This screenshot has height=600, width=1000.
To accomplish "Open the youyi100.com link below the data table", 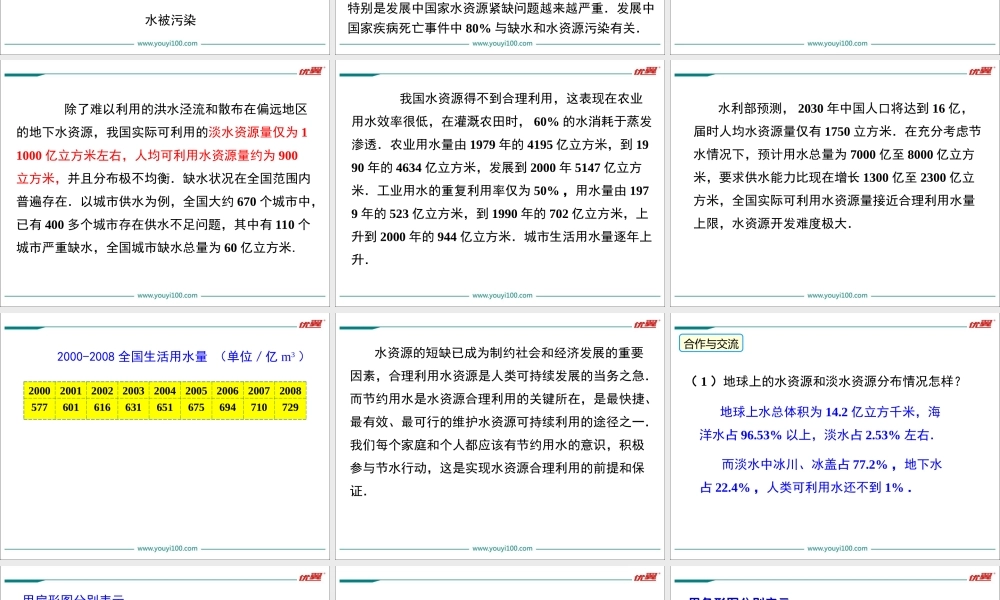I will coord(166,548).
